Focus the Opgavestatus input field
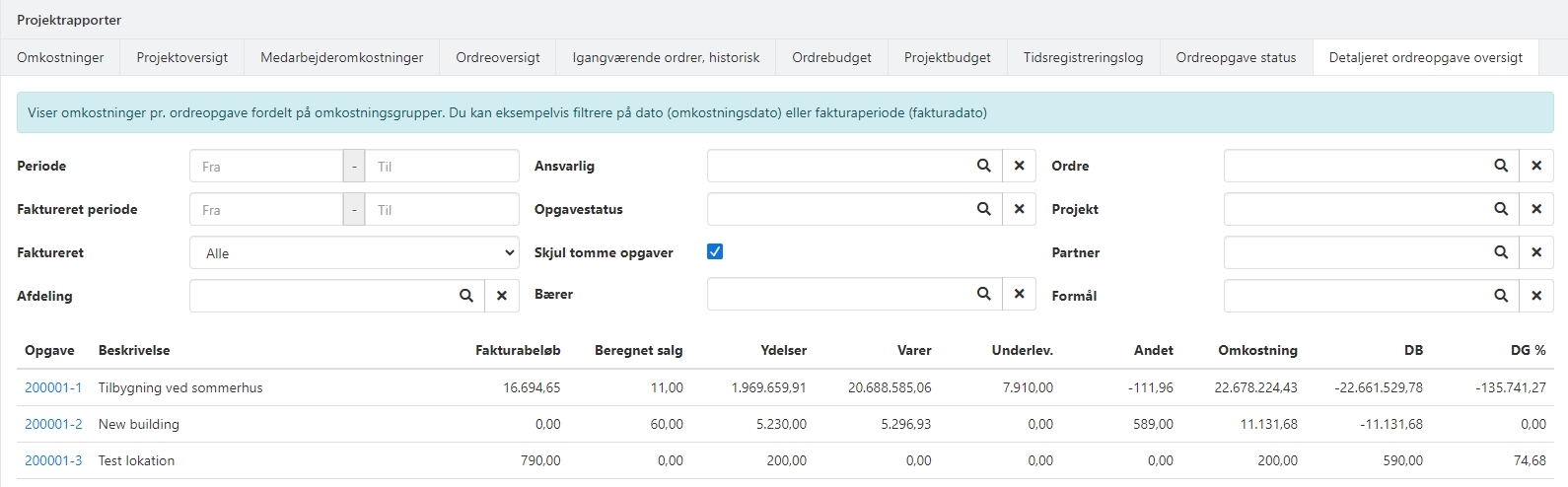Screen dimensions: 1568x487 (836, 209)
